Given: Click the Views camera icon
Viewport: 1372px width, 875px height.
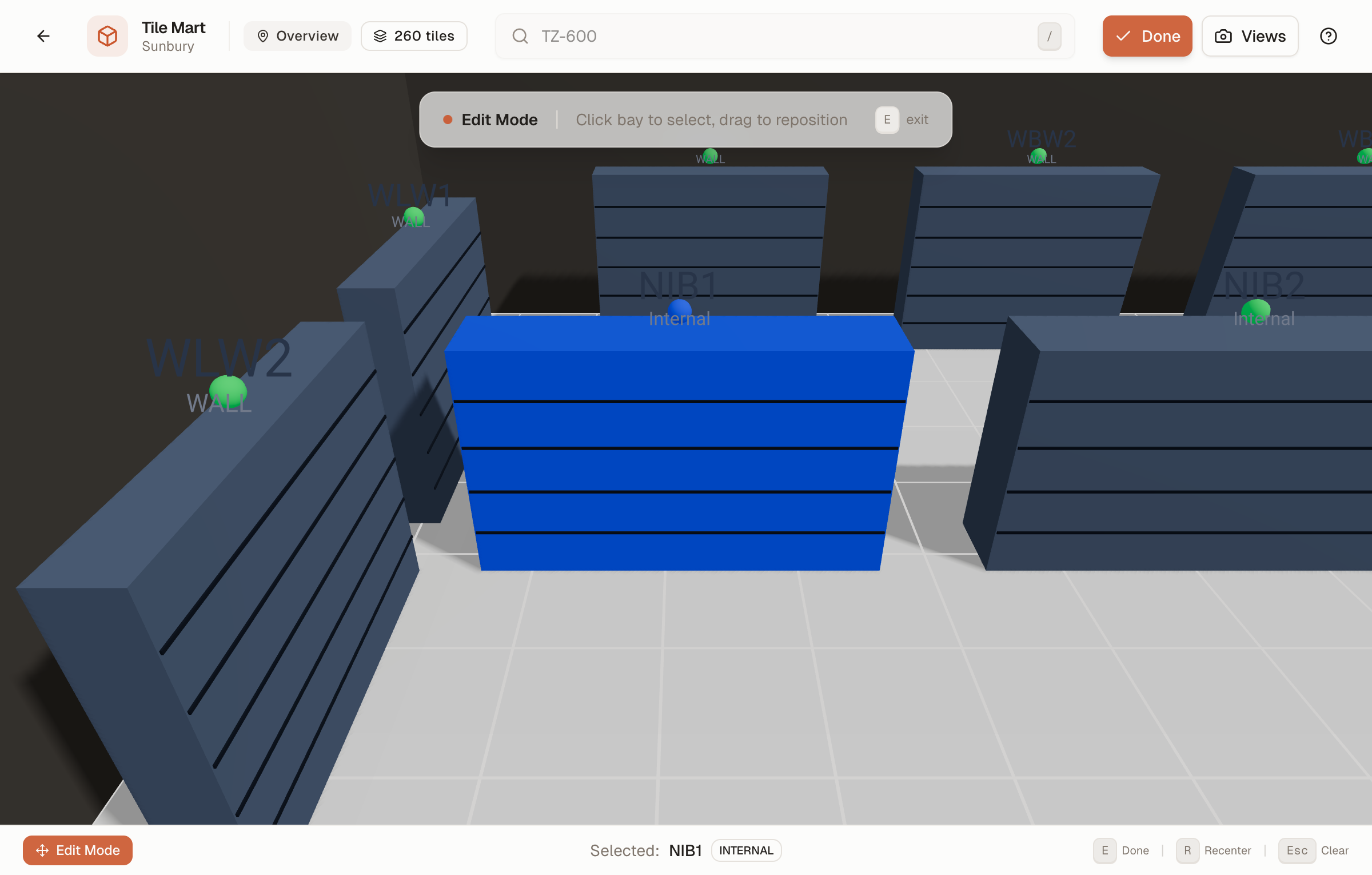Looking at the screenshot, I should [1223, 36].
